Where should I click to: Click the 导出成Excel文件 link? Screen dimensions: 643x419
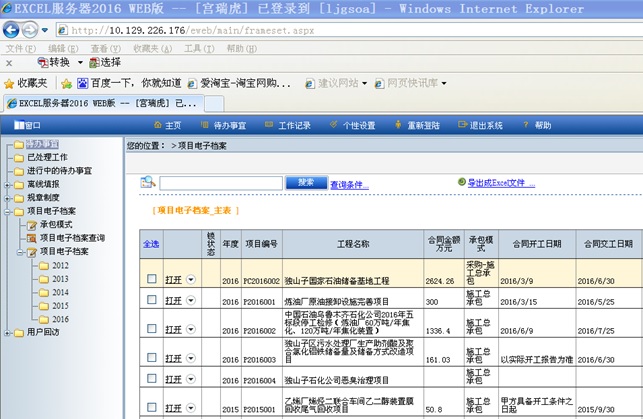coord(494,183)
